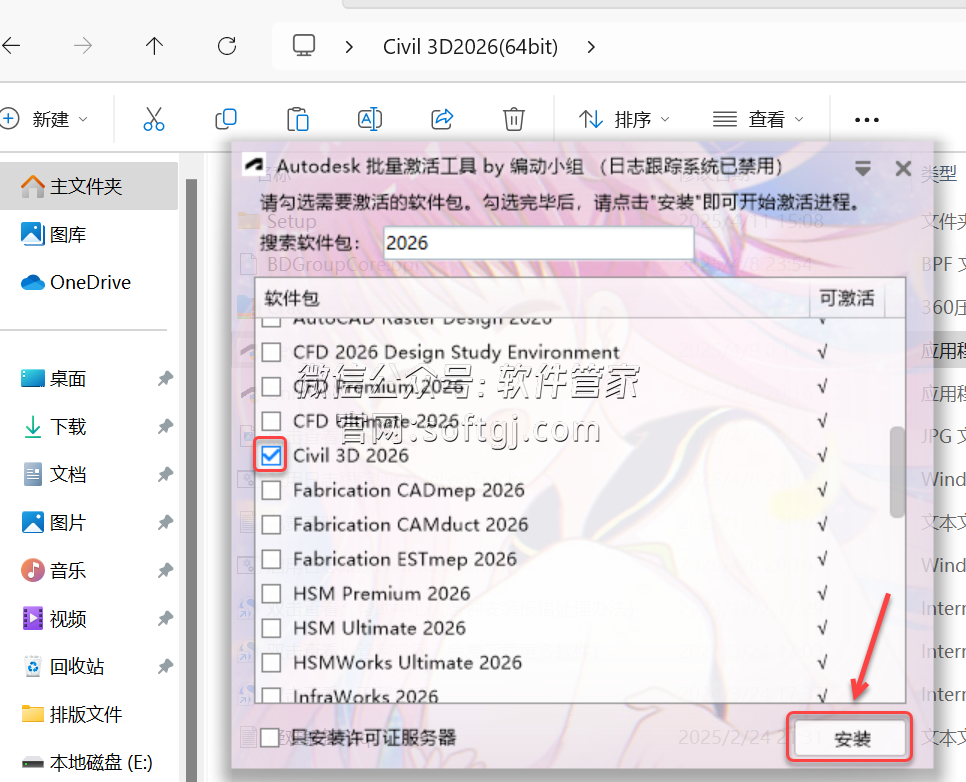Select the Civil 3D 2026 row text
Image resolution: width=966 pixels, height=782 pixels.
coord(351,456)
